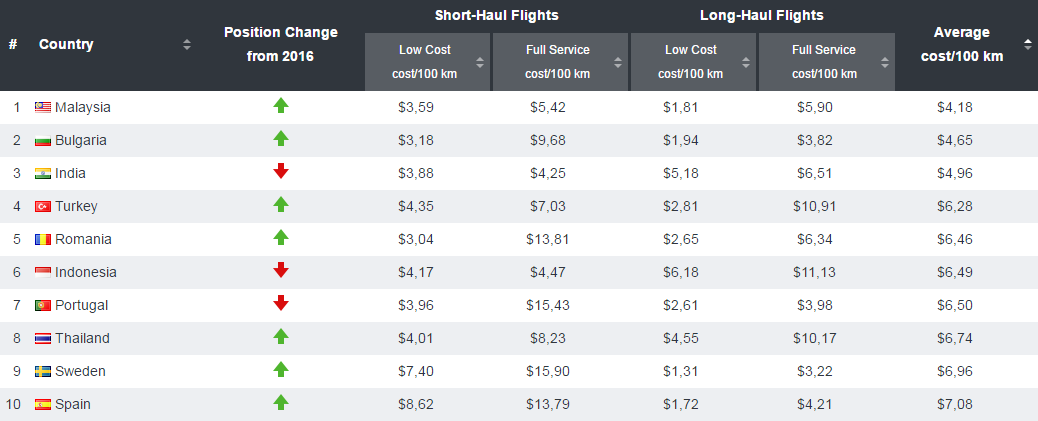The height and width of the screenshot is (421, 1038).
Task: Click the Sweden flag icon
Action: 43,372
